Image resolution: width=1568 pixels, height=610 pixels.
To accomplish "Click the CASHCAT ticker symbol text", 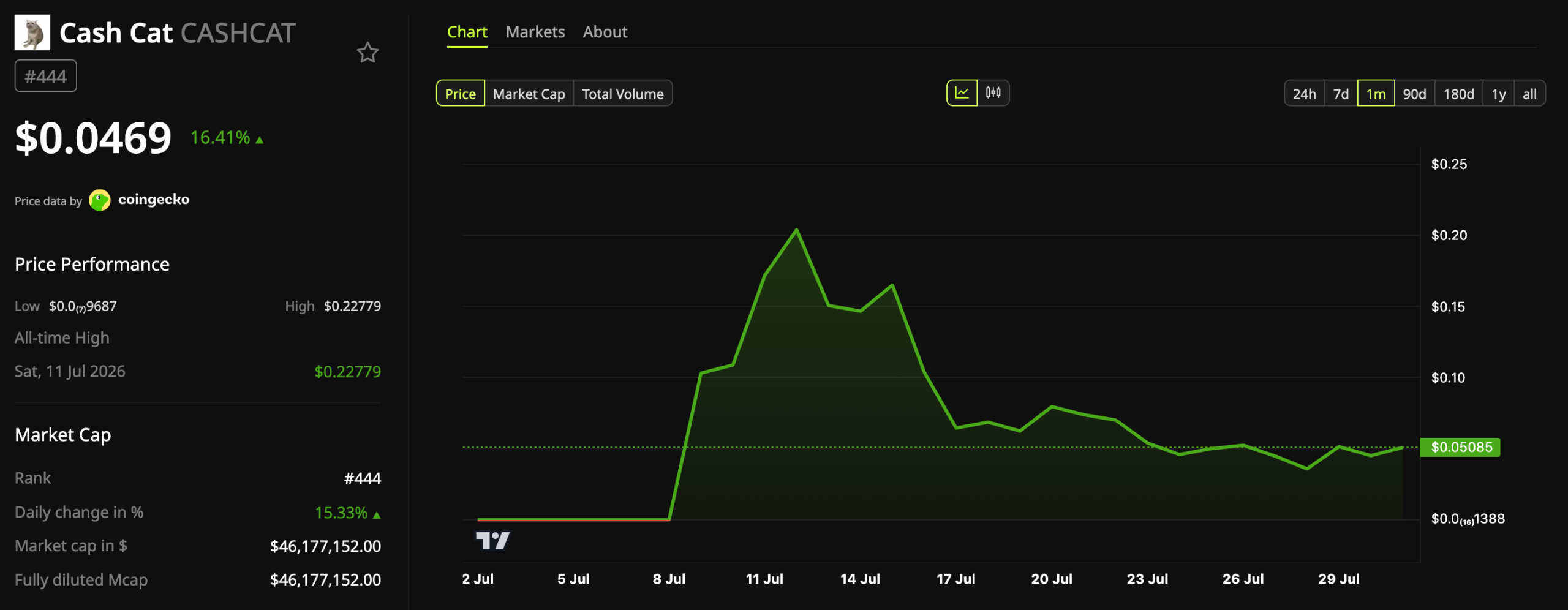I will tap(238, 33).
